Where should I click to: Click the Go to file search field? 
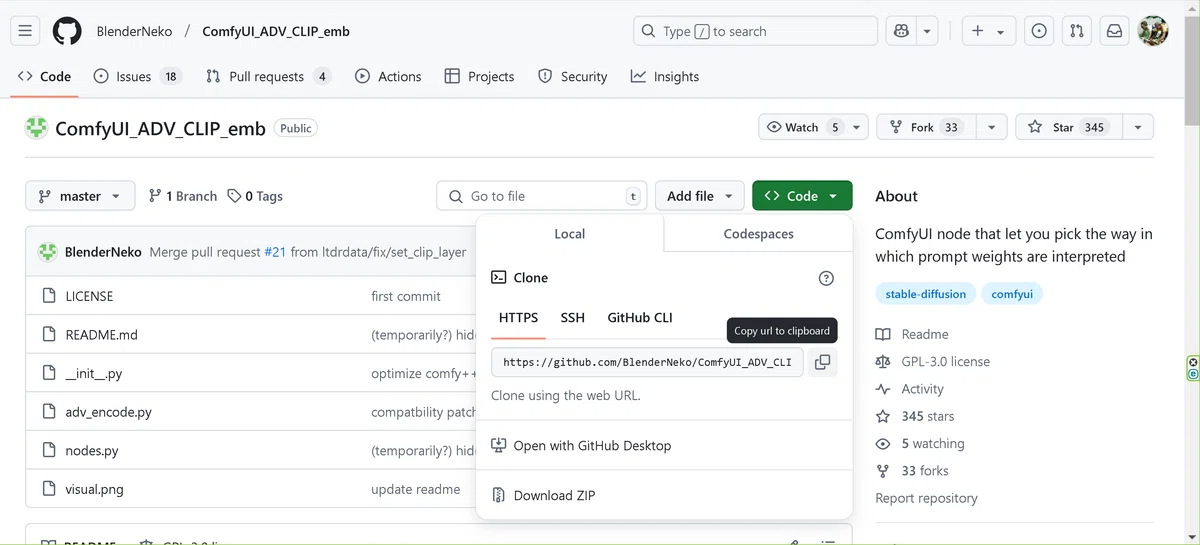(x=542, y=196)
